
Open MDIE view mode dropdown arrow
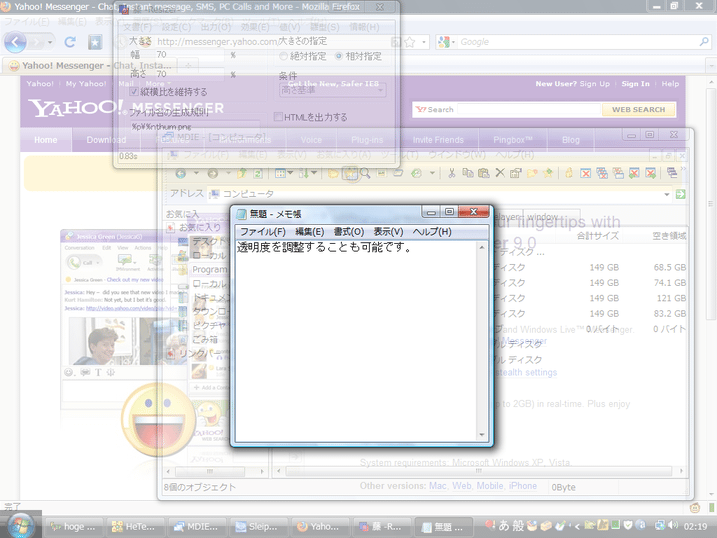290,173
